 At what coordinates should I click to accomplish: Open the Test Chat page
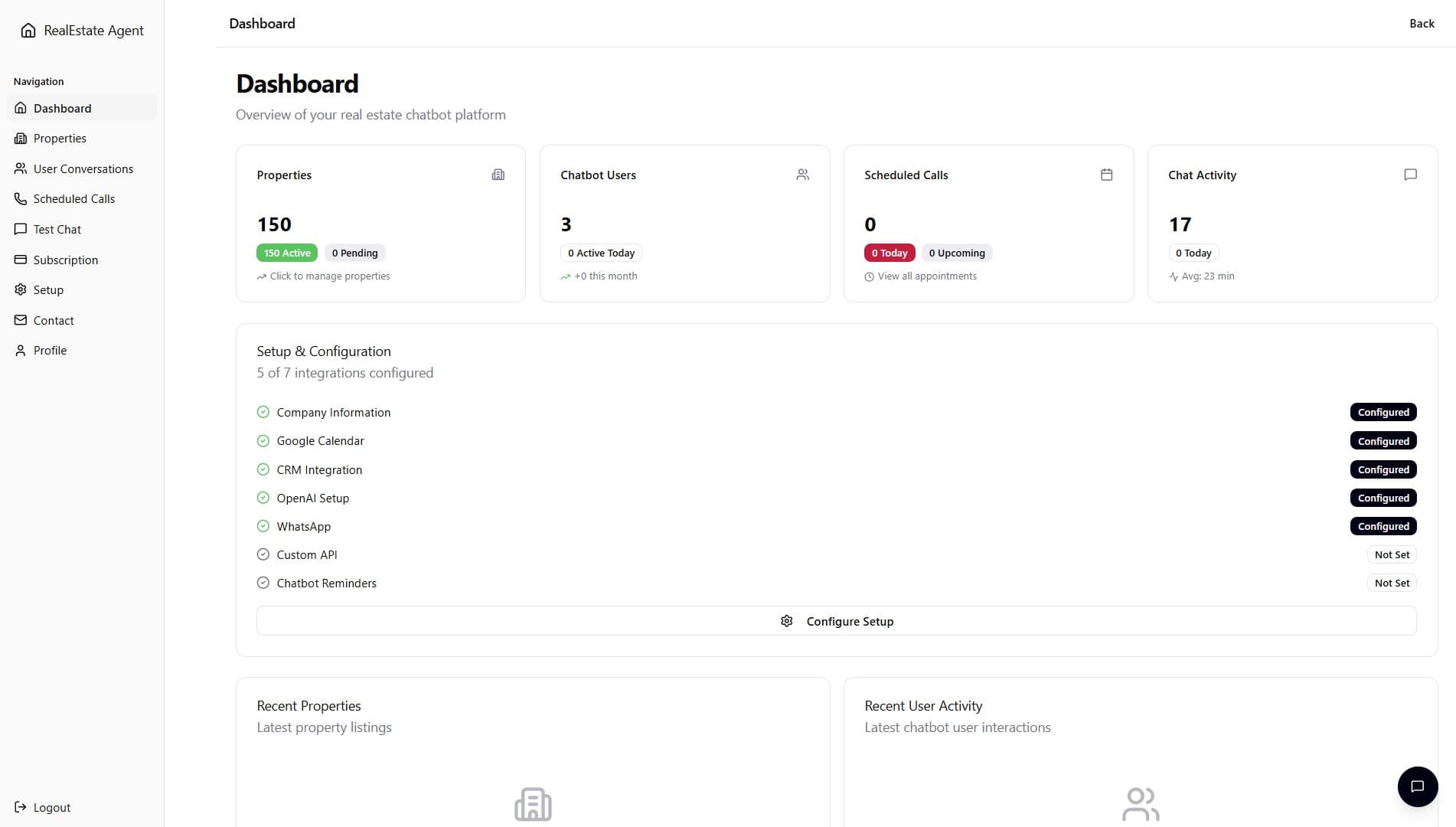82,229
